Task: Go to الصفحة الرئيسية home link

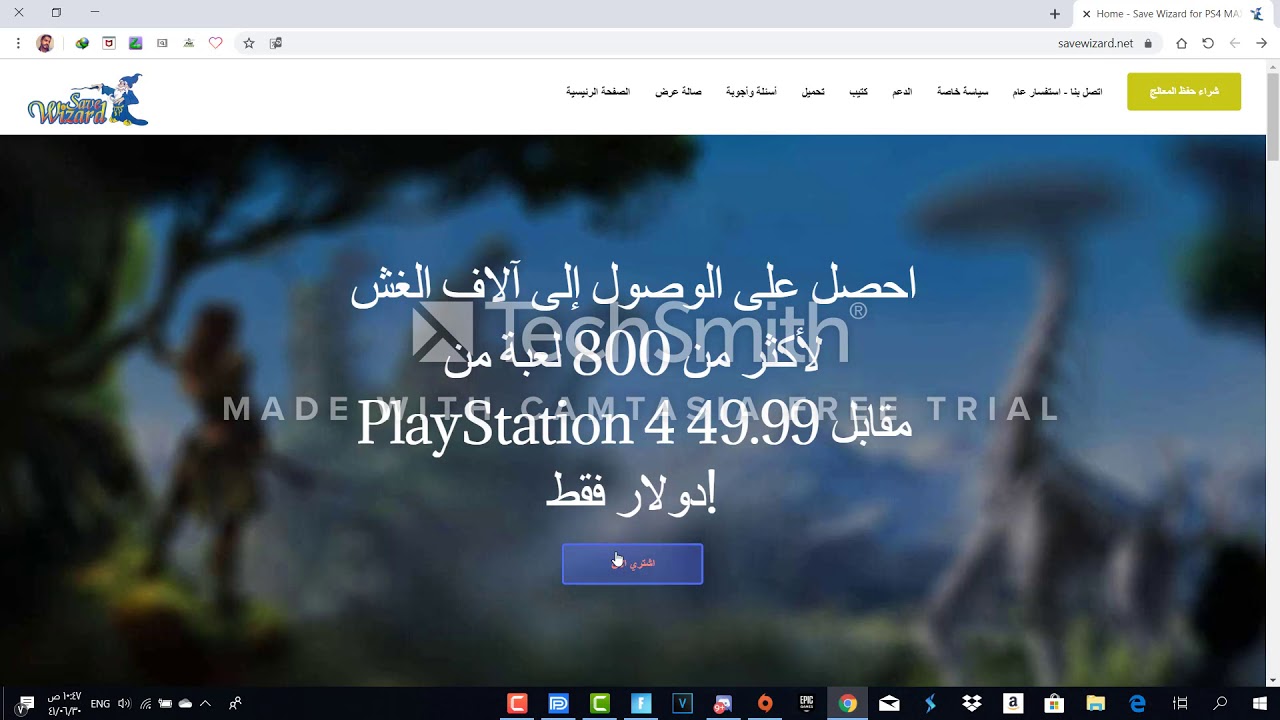Action: tap(598, 92)
